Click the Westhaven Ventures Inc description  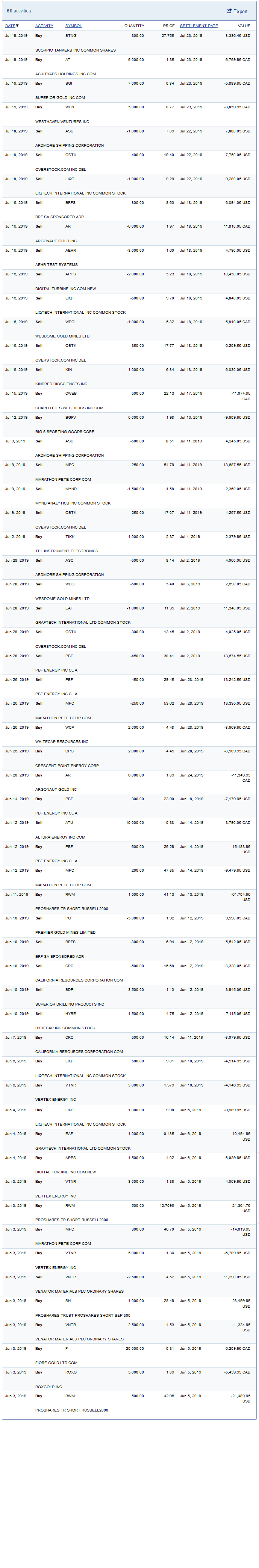click(62, 122)
